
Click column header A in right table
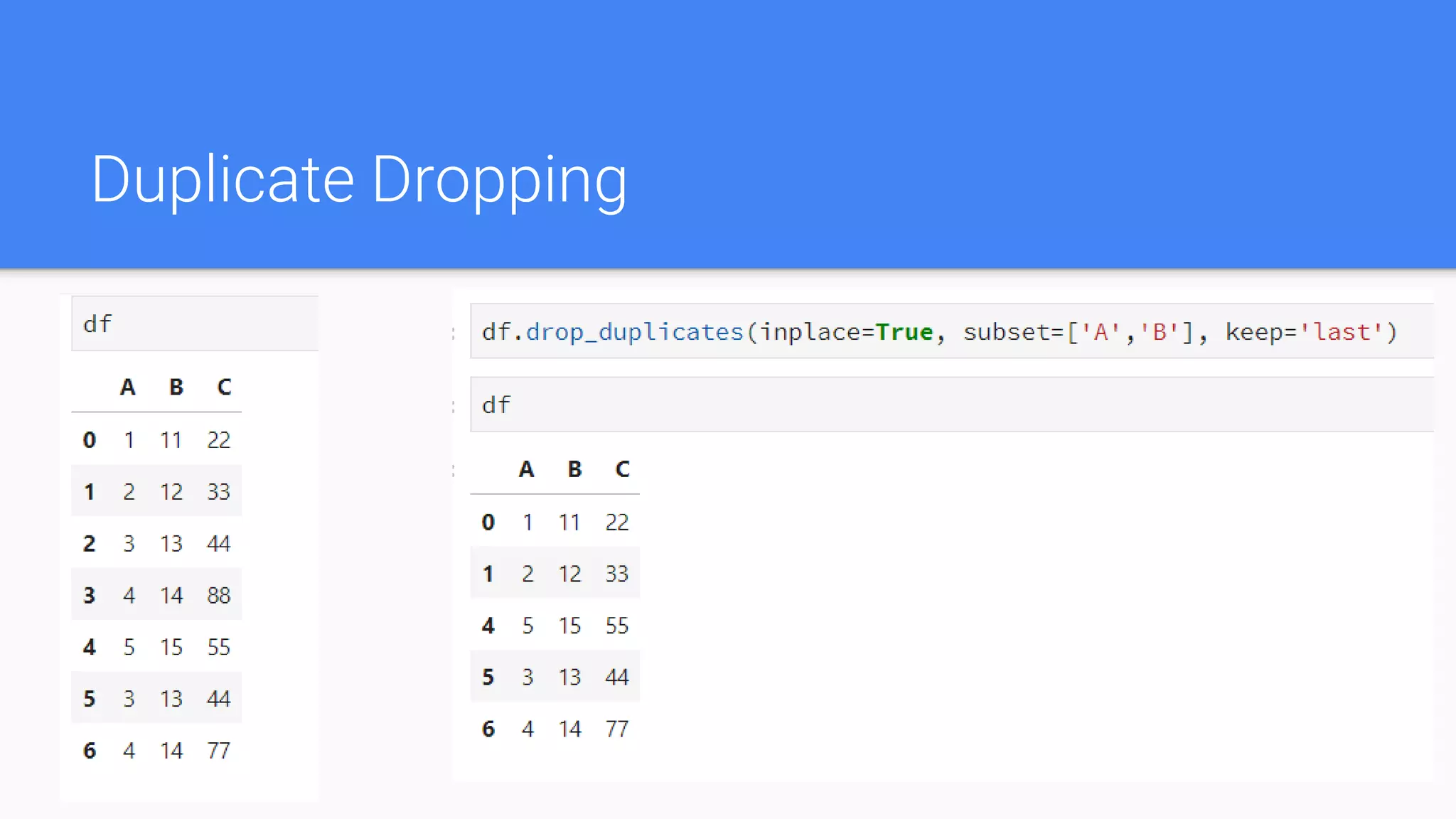[x=526, y=469]
